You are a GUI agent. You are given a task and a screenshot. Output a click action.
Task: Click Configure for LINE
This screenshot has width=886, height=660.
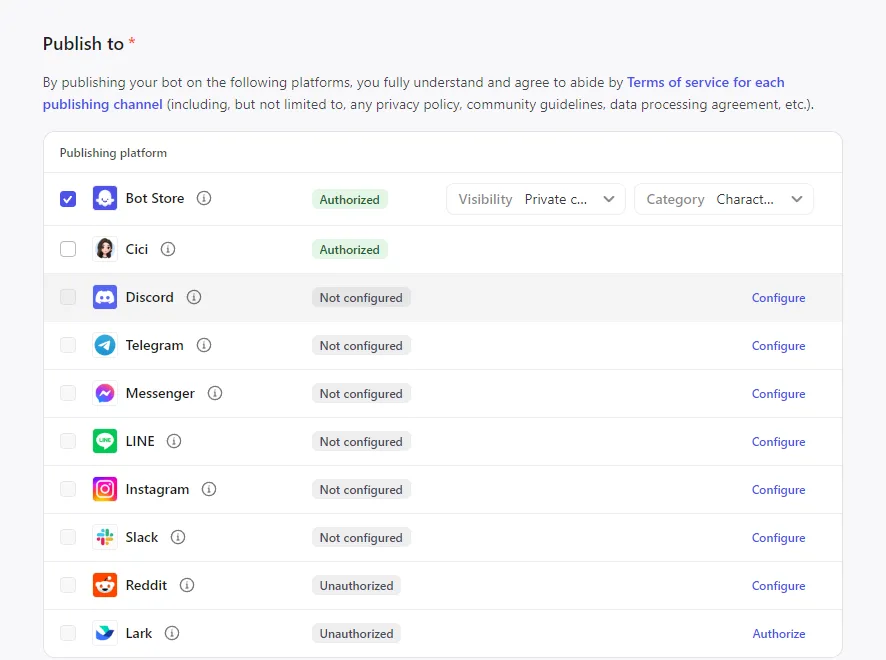point(778,442)
